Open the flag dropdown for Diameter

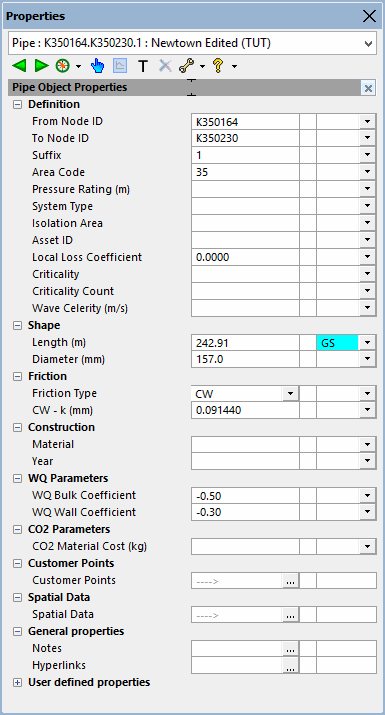click(367, 360)
